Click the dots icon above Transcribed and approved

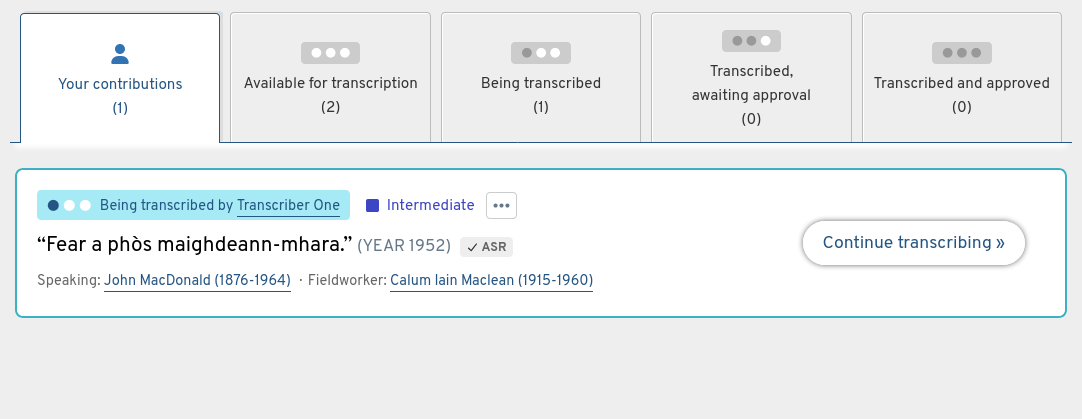pyautogui.click(x=962, y=53)
